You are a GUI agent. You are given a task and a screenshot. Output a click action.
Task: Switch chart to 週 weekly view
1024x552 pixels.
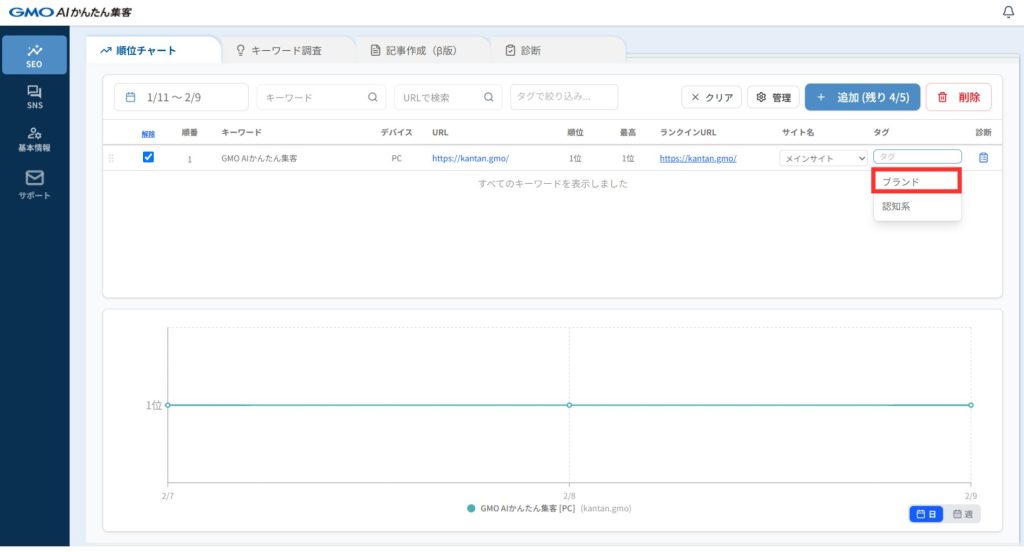click(x=963, y=514)
